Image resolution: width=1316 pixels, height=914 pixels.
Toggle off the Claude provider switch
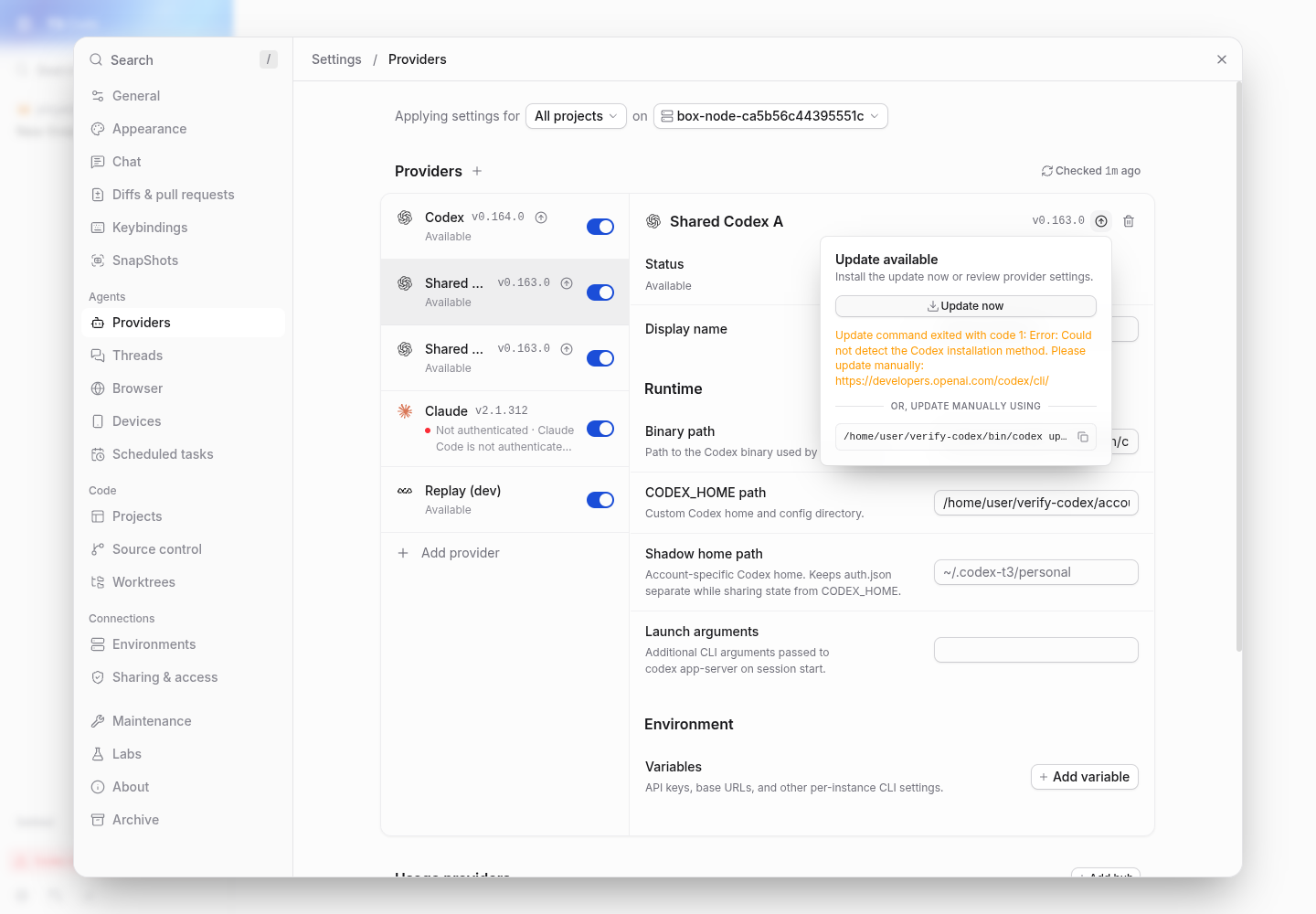tap(600, 429)
